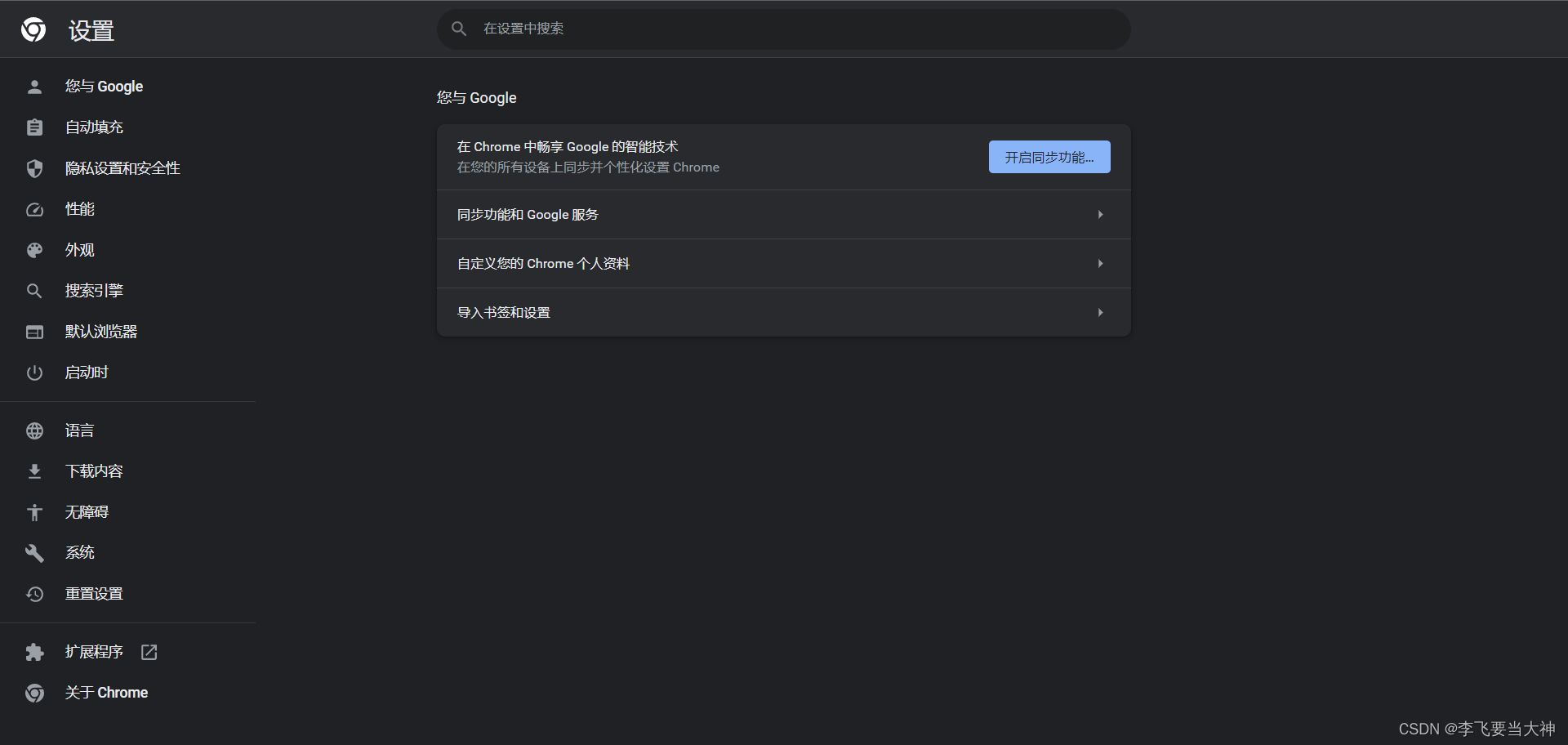Image resolution: width=1568 pixels, height=745 pixels.
Task: Click the 启动时 power icon
Action: click(x=34, y=372)
